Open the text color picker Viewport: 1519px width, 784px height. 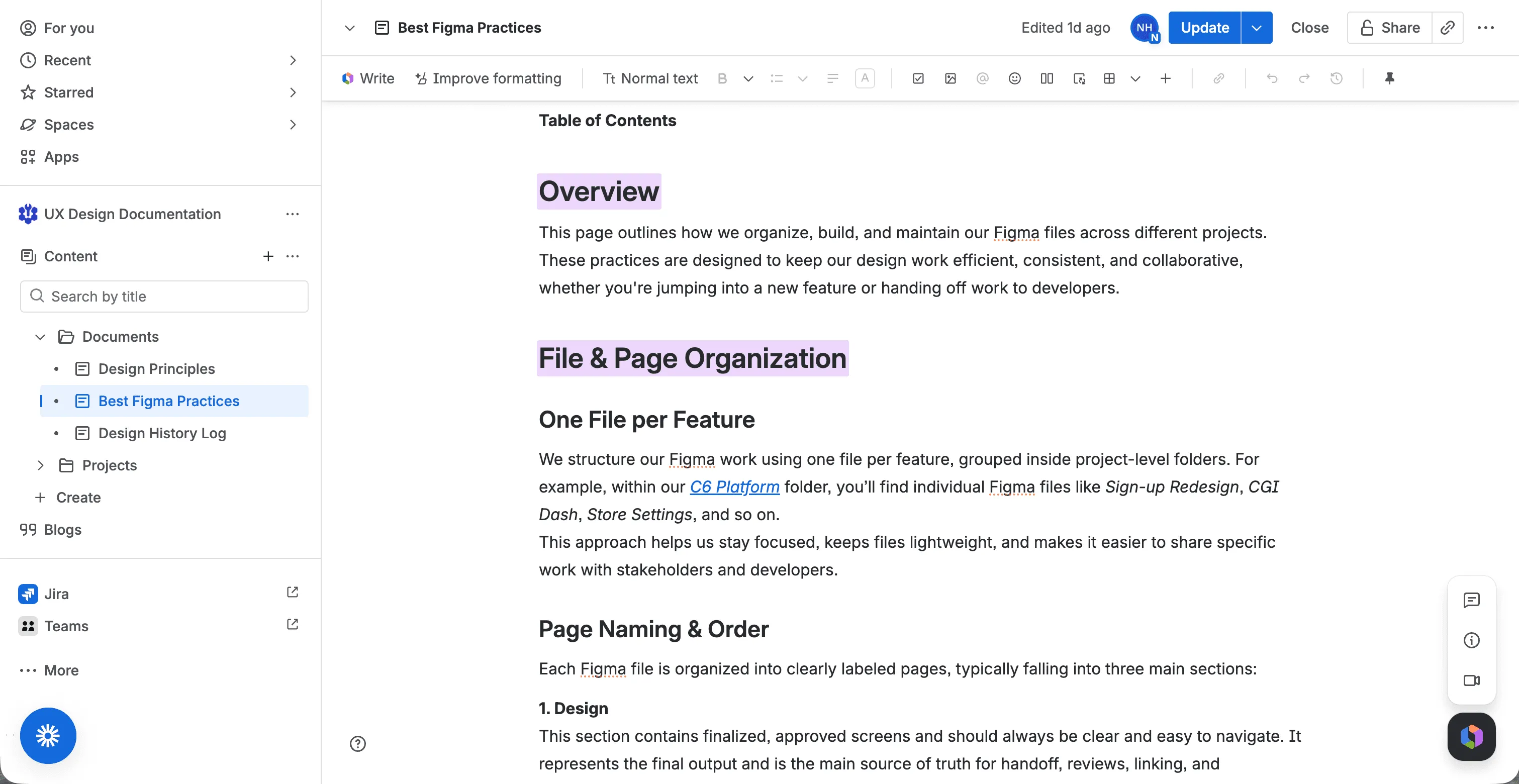865,78
